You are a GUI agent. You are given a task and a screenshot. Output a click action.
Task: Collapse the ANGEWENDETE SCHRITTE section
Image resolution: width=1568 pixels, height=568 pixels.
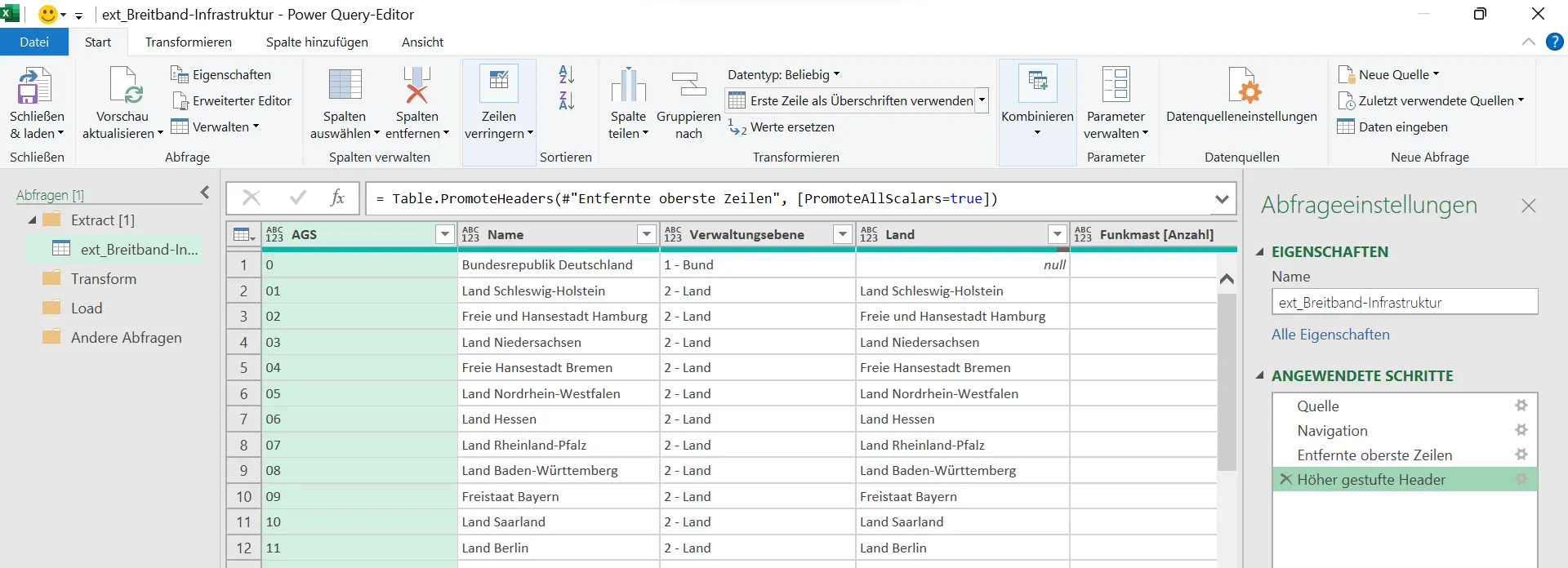pyautogui.click(x=1259, y=375)
